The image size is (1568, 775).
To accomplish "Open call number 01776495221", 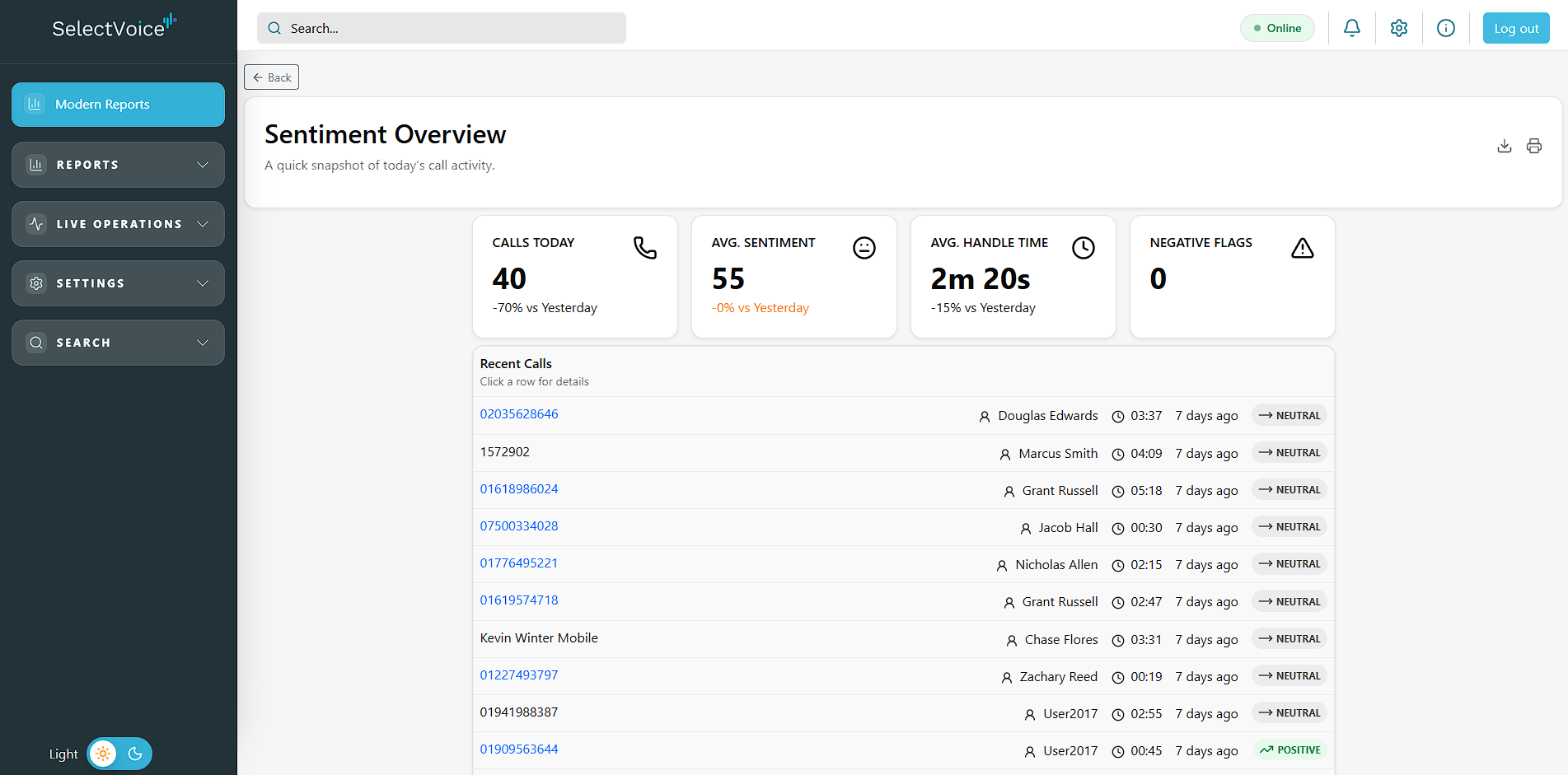I will [x=519, y=563].
